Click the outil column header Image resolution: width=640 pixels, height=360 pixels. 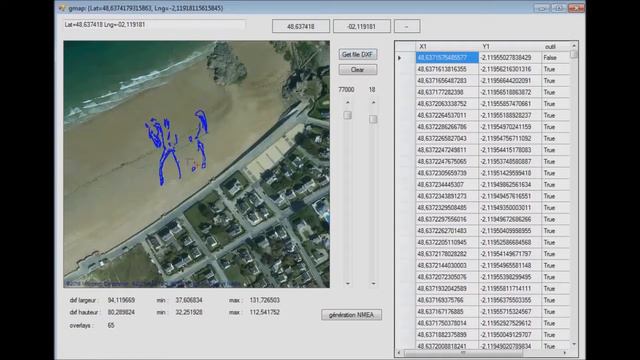555,47
